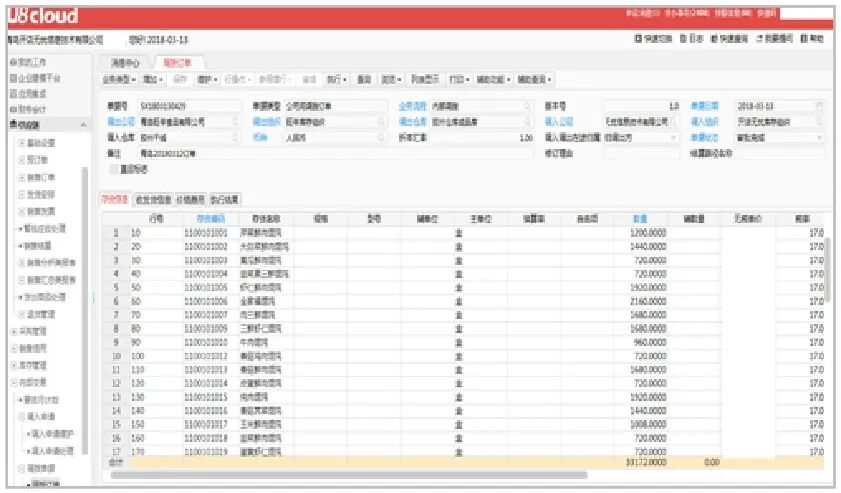The height and width of the screenshot is (493, 841).
Task: Click item code 1100101015 in row 13
Action: point(206,398)
